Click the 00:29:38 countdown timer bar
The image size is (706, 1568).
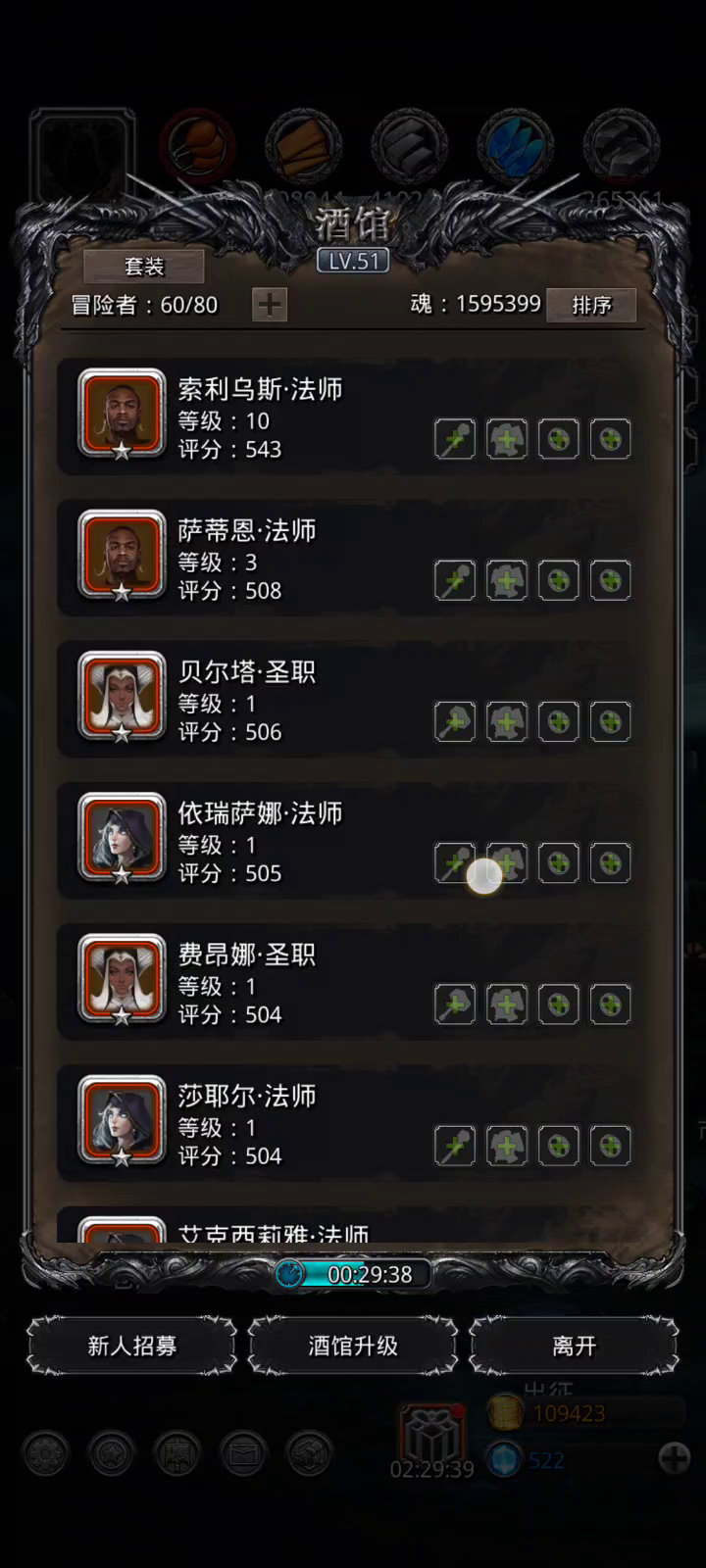(353, 1274)
